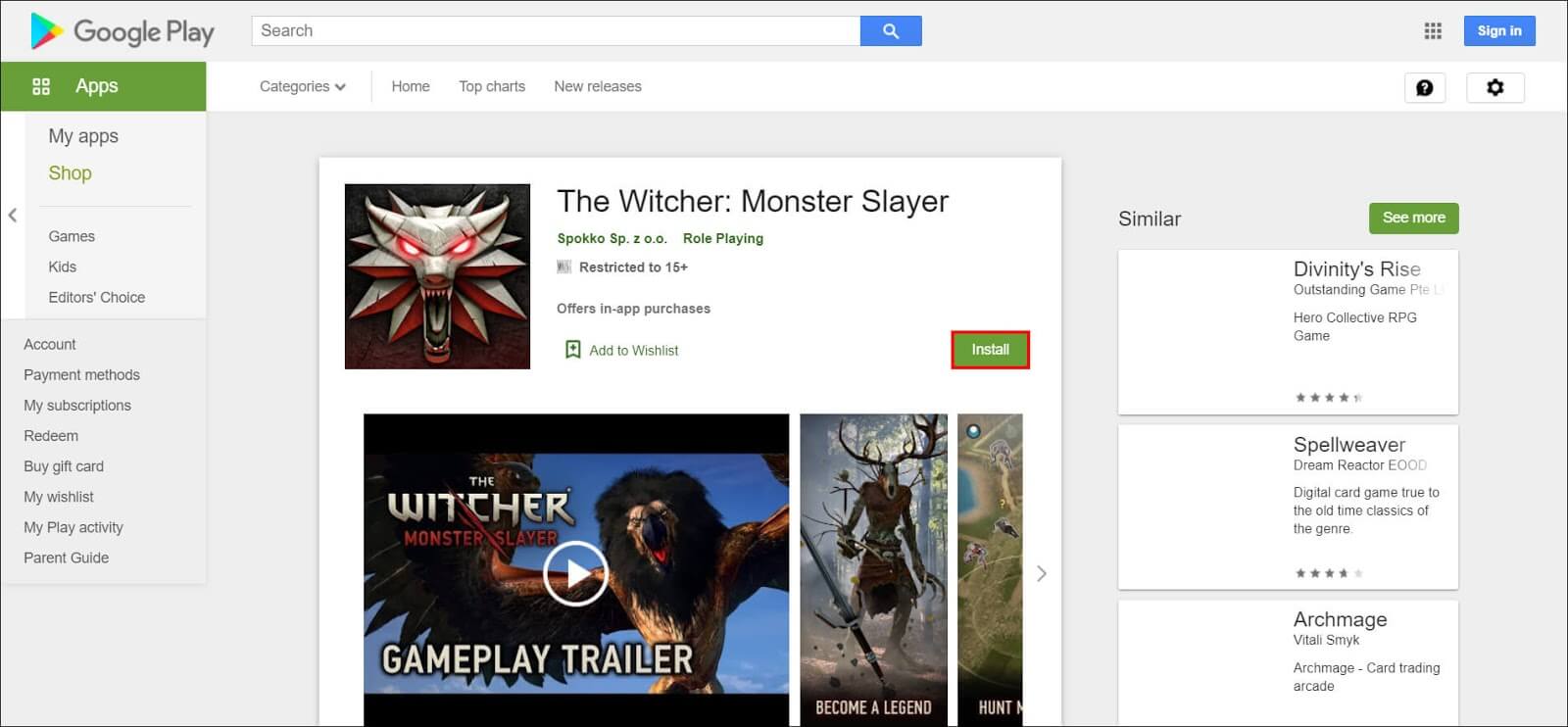Open the Become a Legend screenshot
The image size is (1568, 727).
pos(873,570)
